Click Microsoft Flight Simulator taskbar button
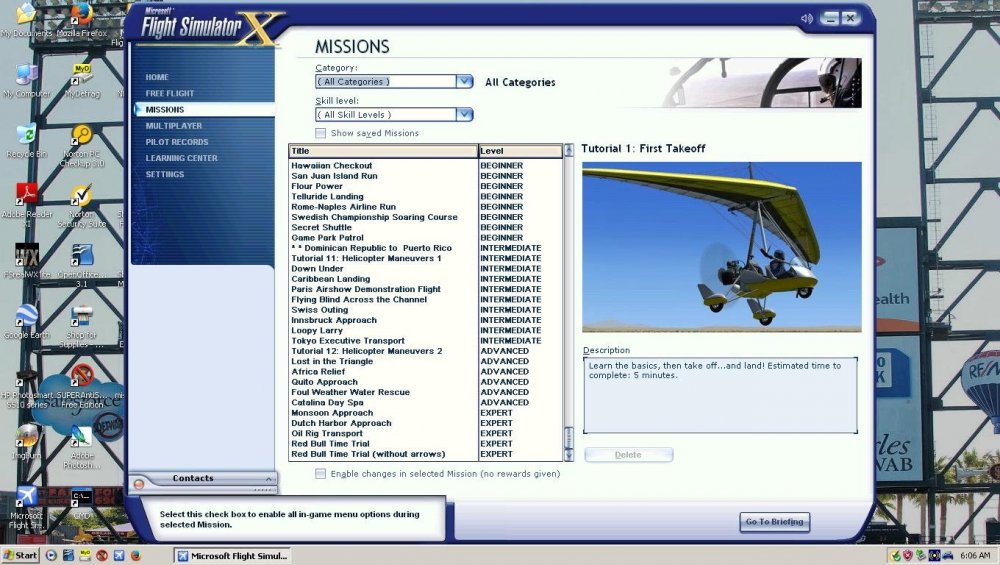The width and height of the screenshot is (1000, 565). (x=232, y=556)
